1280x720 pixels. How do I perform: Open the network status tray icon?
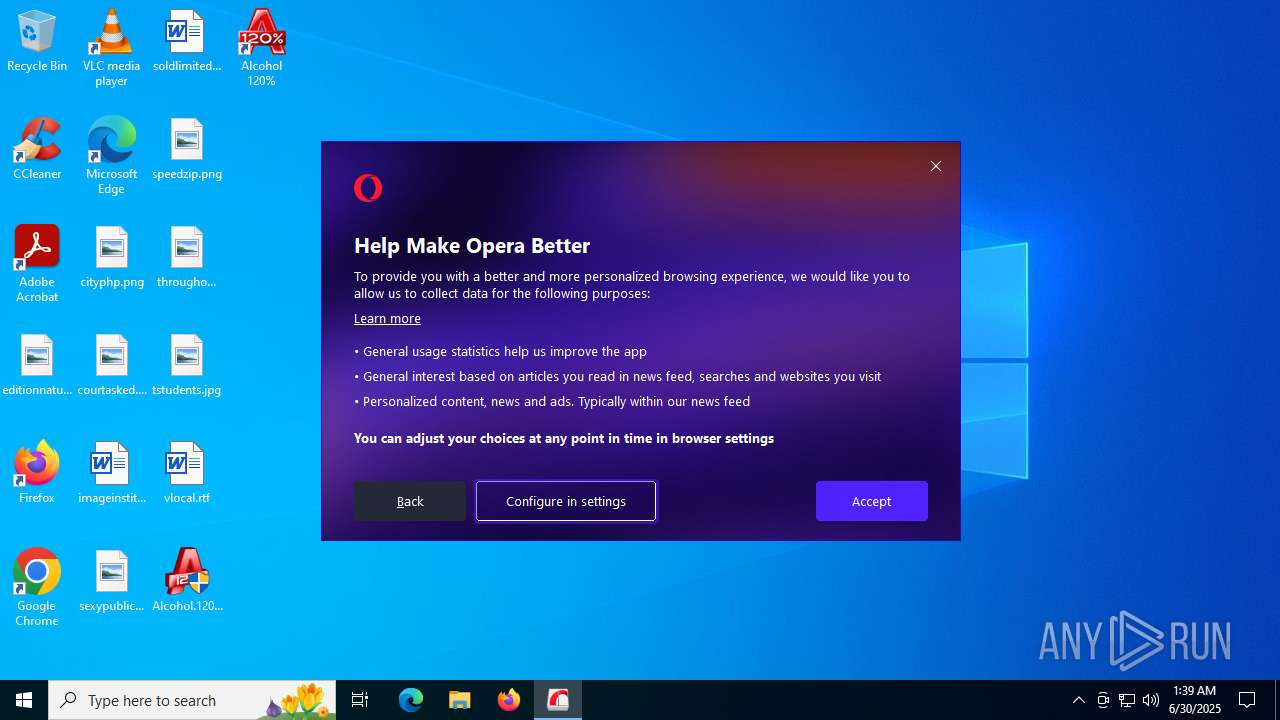click(1127, 700)
